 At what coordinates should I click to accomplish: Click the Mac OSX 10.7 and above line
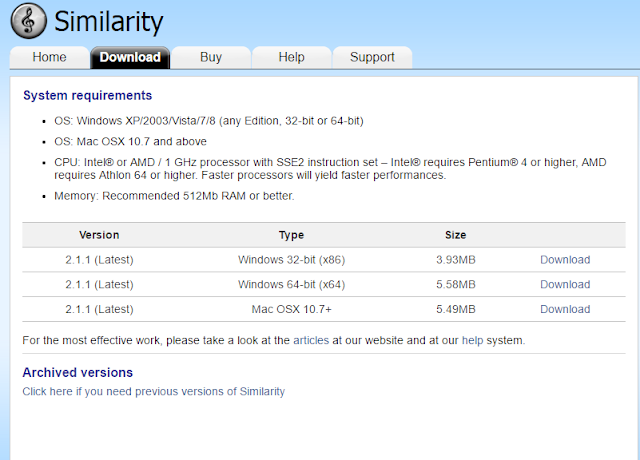click(130, 142)
